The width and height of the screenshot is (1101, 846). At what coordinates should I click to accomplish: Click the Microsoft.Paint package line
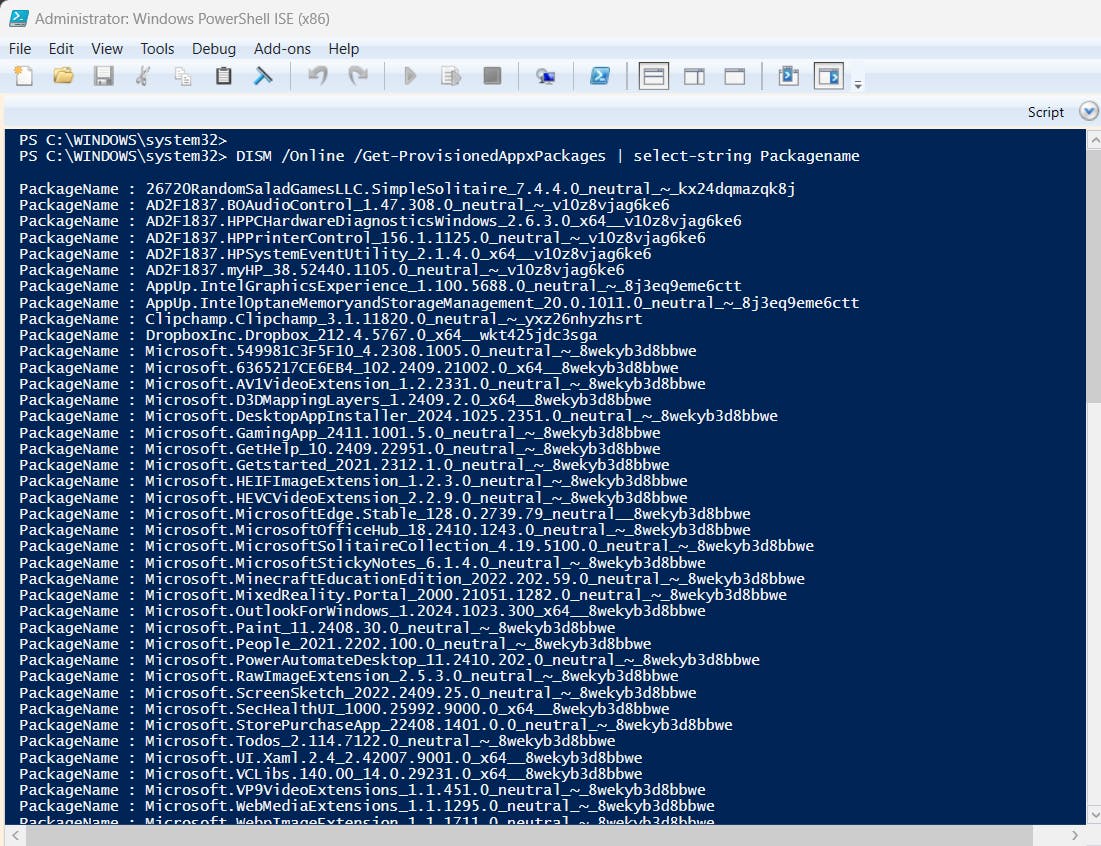point(317,628)
